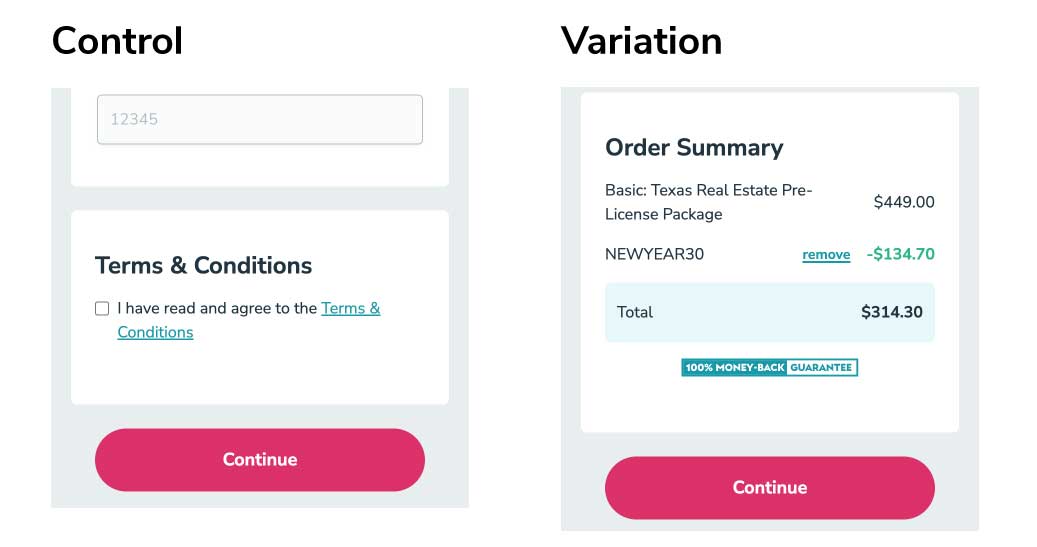Open the Terms & Conditions link
1037x547 pixels.
pyautogui.click(x=350, y=309)
